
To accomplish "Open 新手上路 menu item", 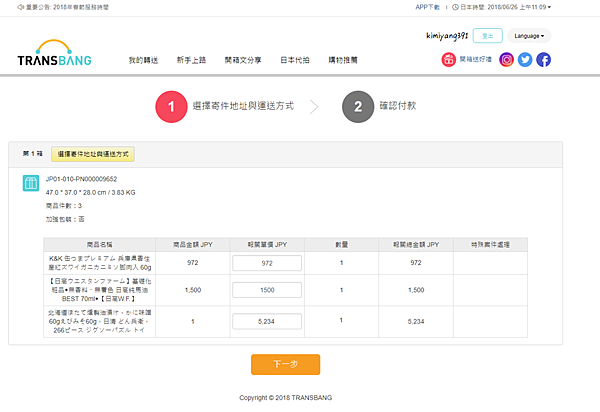I will click(x=190, y=60).
